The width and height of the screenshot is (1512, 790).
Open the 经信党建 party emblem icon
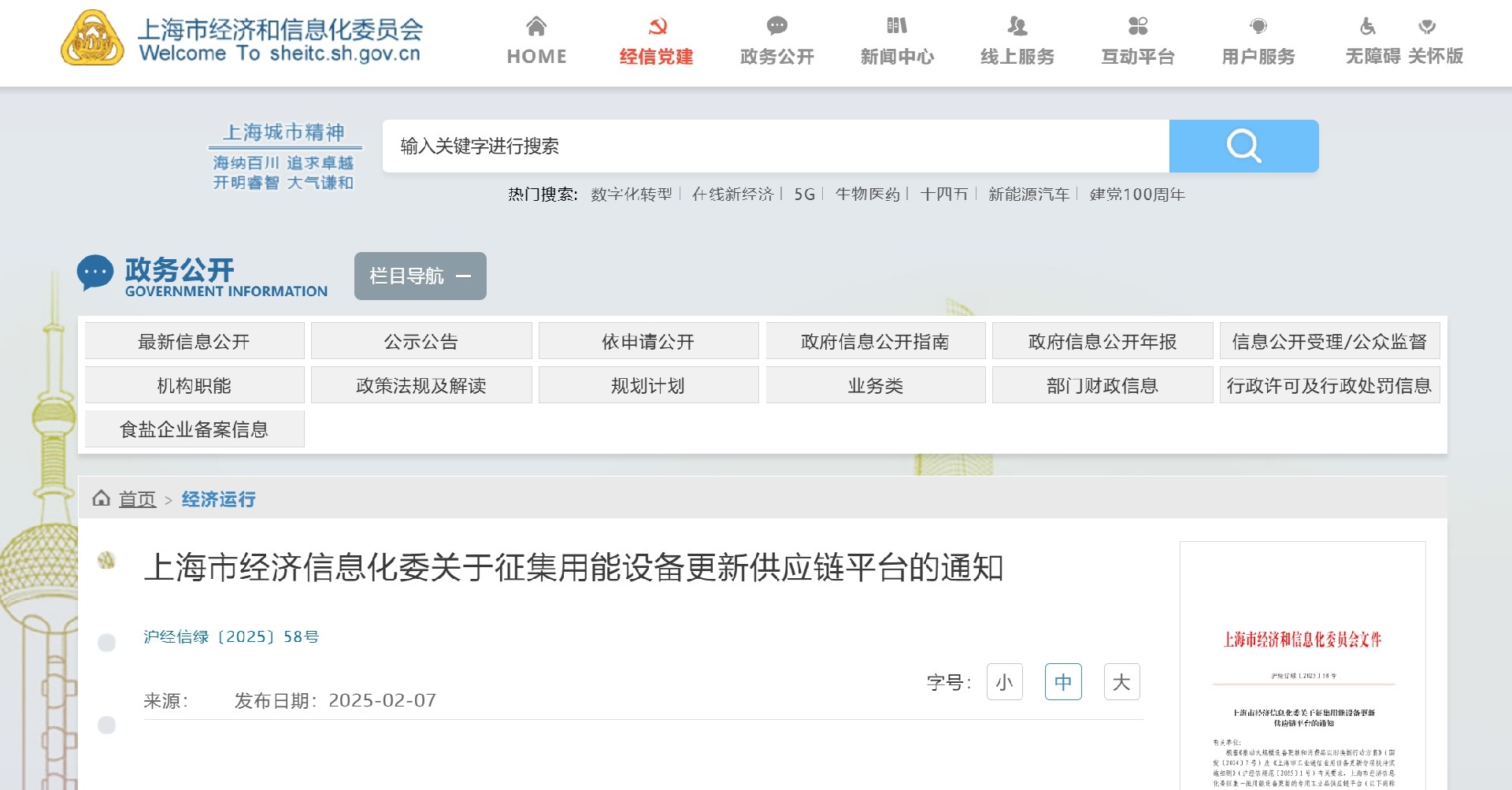[657, 26]
